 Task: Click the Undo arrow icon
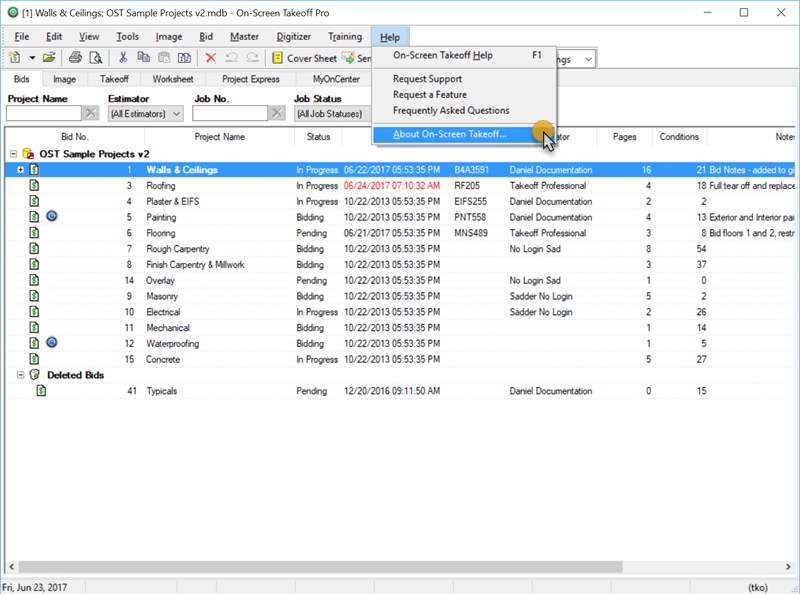pyautogui.click(x=231, y=58)
